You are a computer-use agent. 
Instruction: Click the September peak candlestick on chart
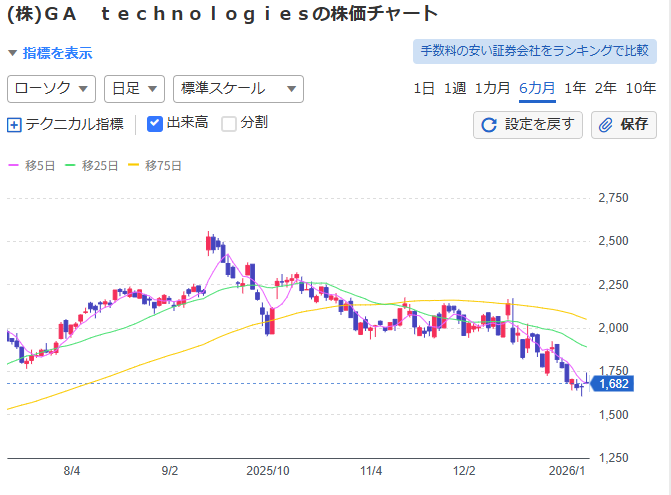pos(209,242)
